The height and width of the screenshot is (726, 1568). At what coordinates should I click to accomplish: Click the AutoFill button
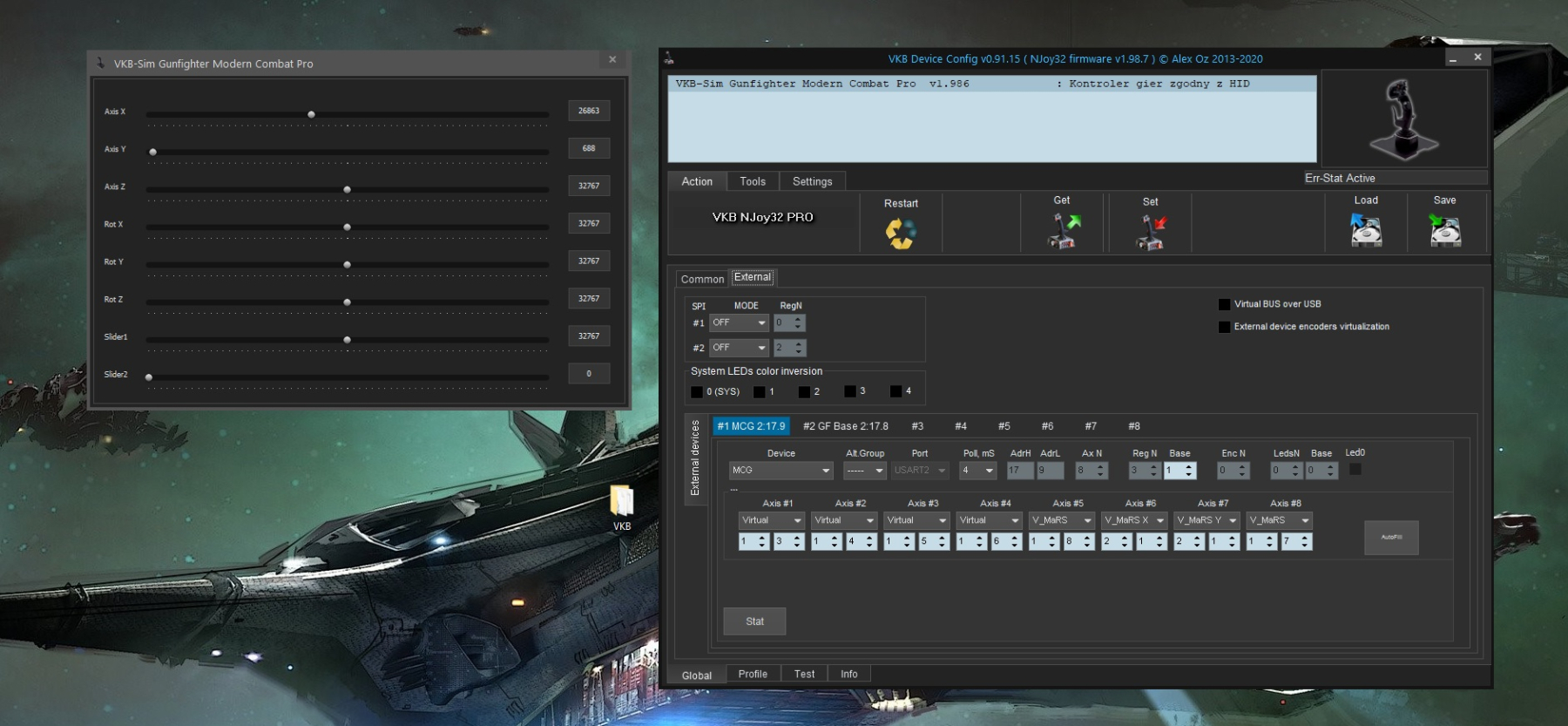1391,537
